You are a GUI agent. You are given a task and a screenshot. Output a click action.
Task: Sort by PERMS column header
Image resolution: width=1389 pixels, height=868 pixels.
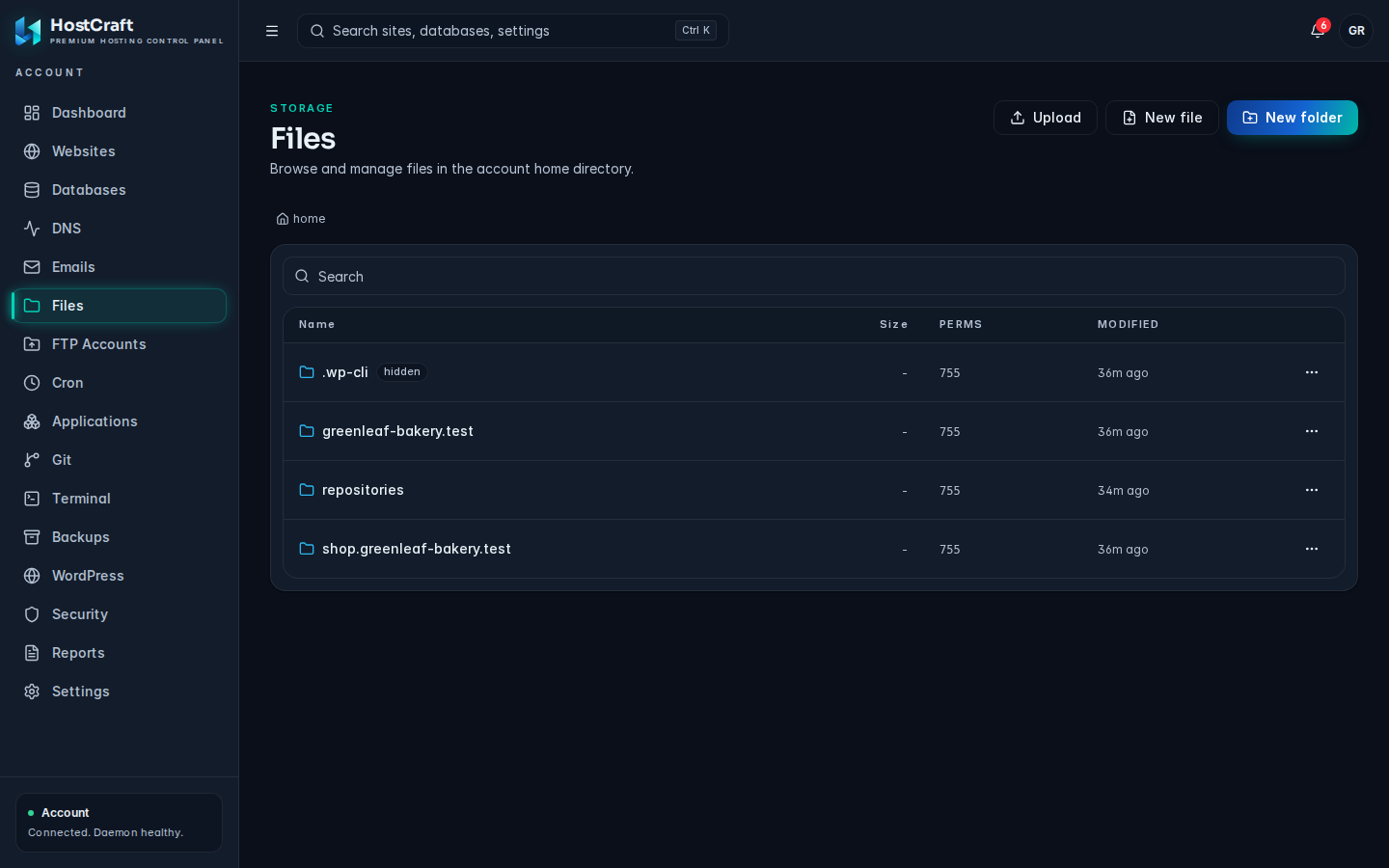(x=961, y=325)
